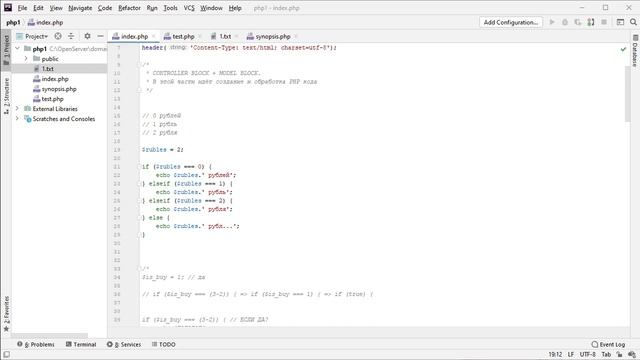Image resolution: width=640 pixels, height=360 pixels.
Task: Open the TODO tool window
Action: tap(164, 344)
